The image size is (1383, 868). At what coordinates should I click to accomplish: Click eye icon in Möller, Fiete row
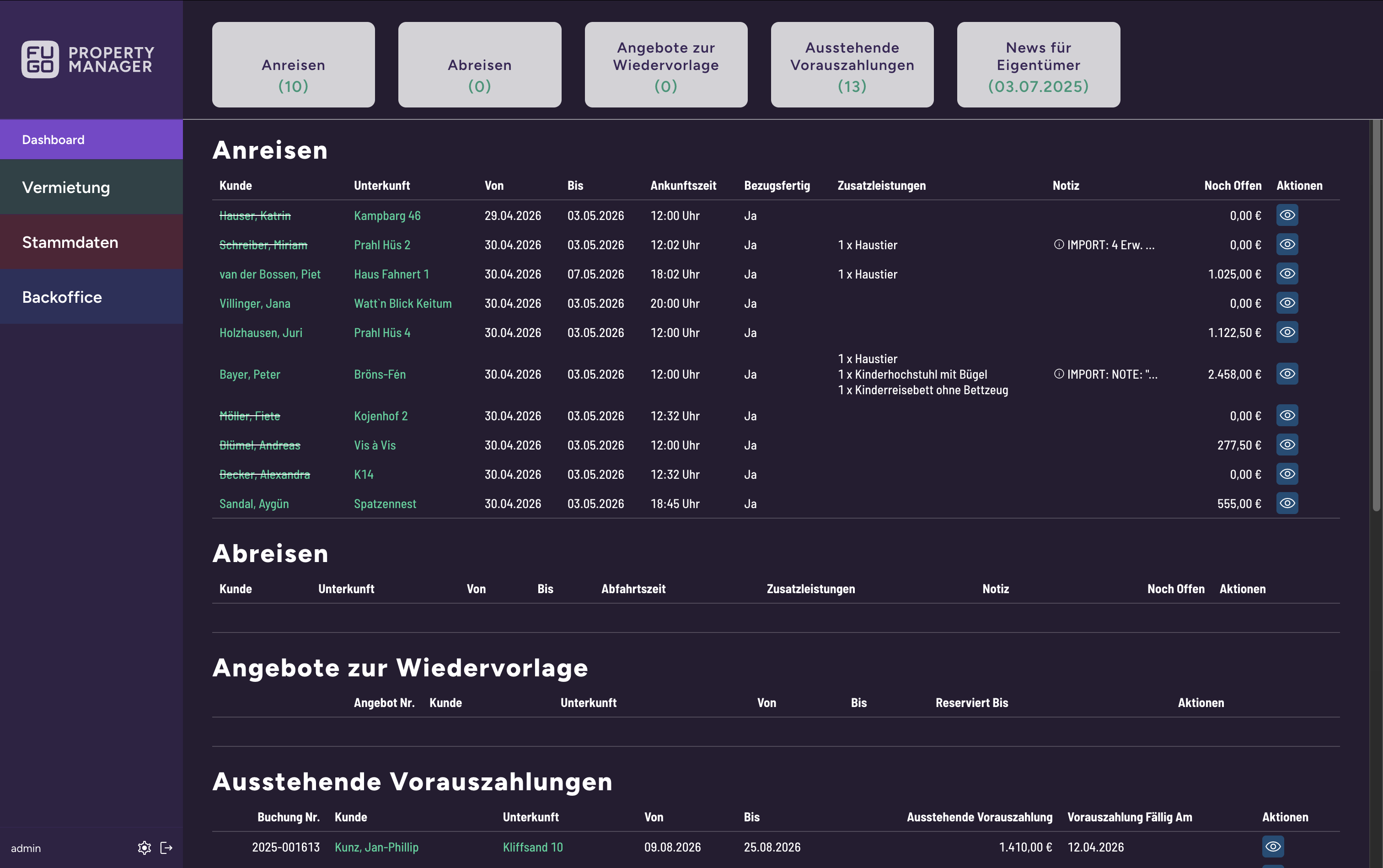click(x=1287, y=416)
